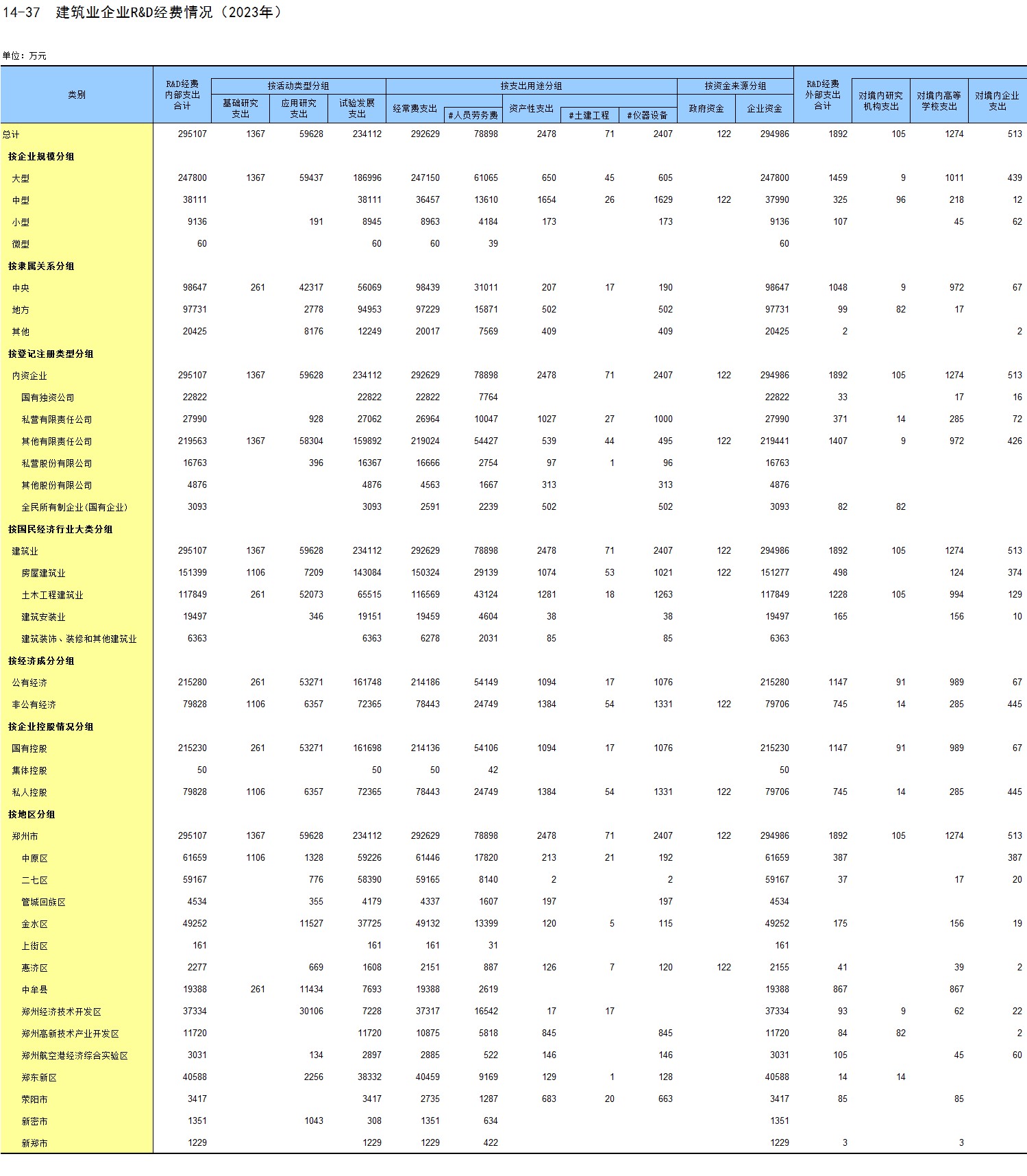
Task: Click the 非公有经济 row label
Action: [x=34, y=705]
